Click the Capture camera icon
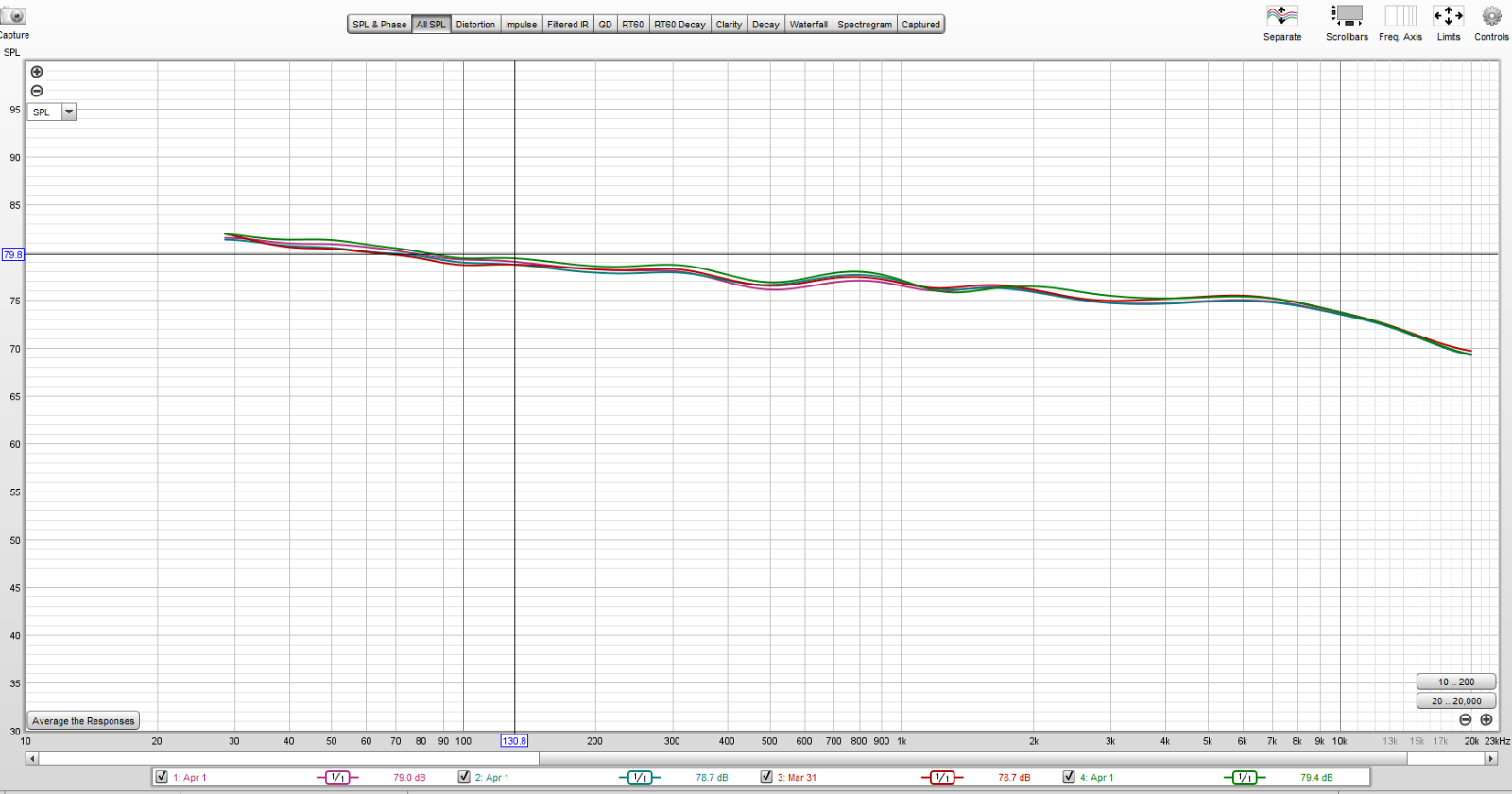The width and height of the screenshot is (1512, 794). 13,16
